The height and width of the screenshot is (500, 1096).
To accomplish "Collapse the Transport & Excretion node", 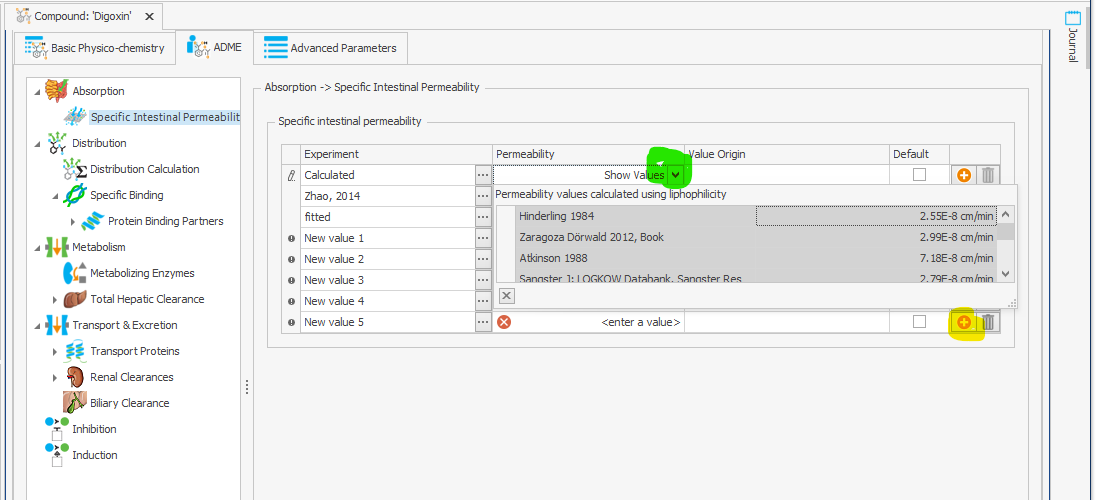I will (x=37, y=326).
